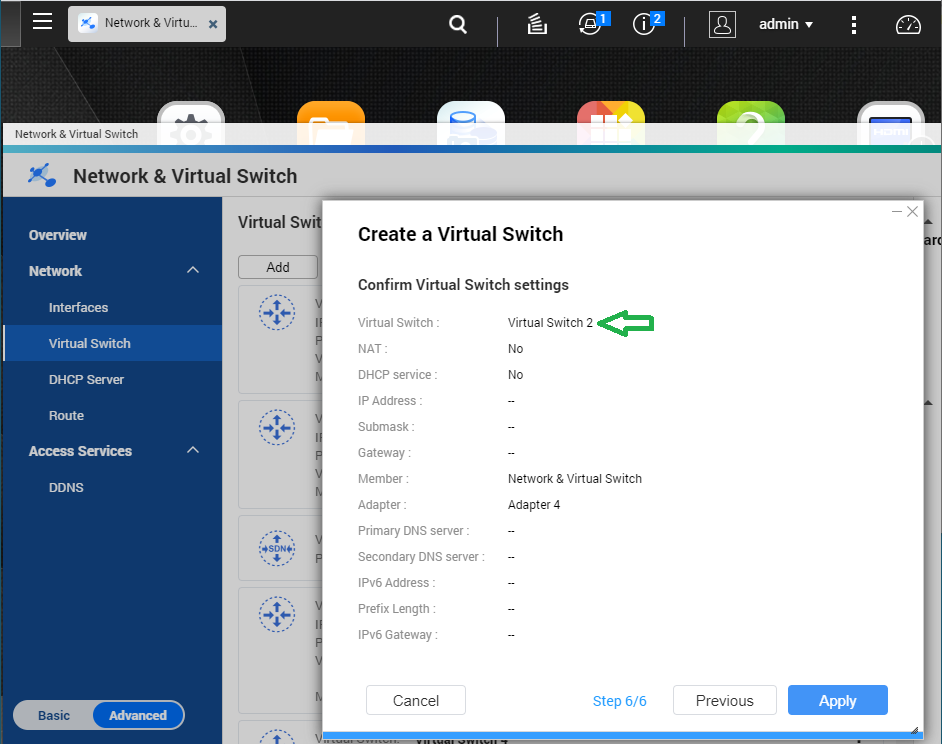This screenshot has width=942, height=744.
Task: Open Interfaces sidebar item
Action: click(x=78, y=308)
